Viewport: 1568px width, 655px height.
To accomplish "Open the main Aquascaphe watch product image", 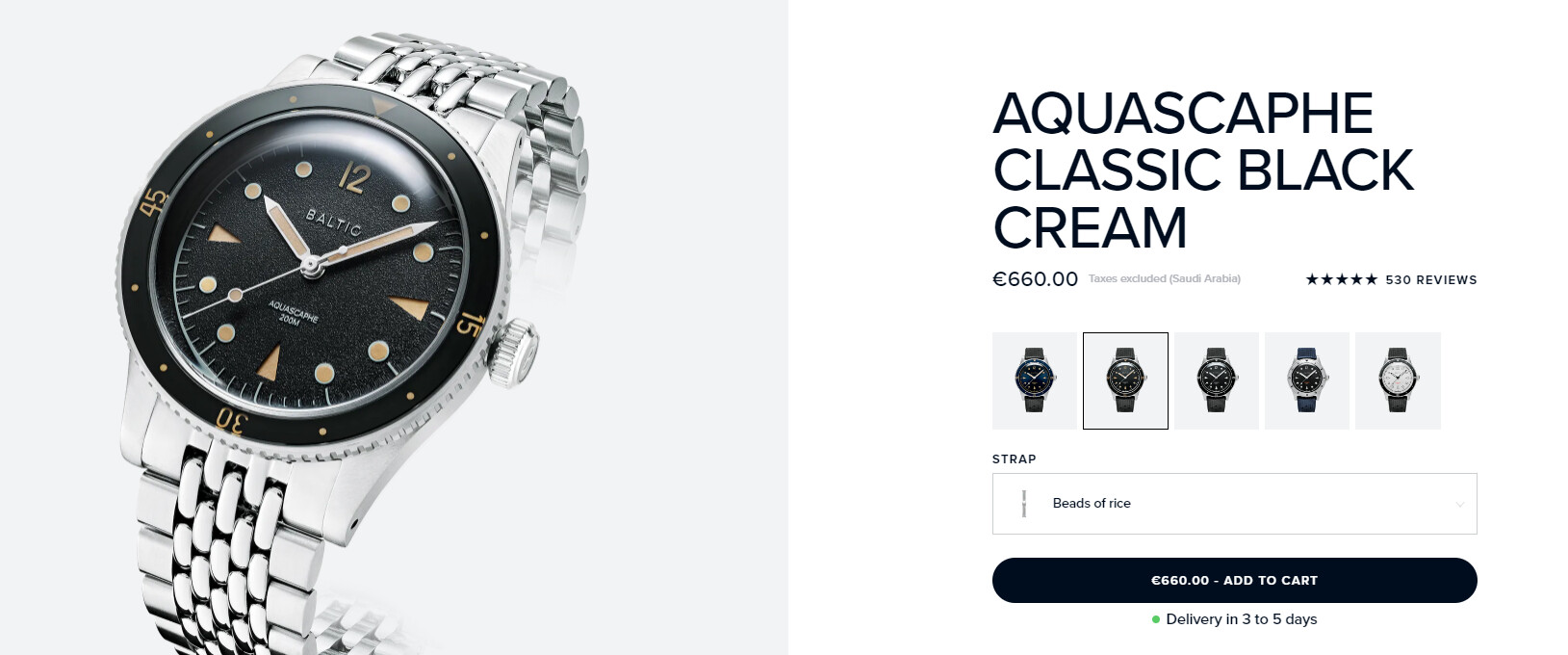I will click(394, 327).
